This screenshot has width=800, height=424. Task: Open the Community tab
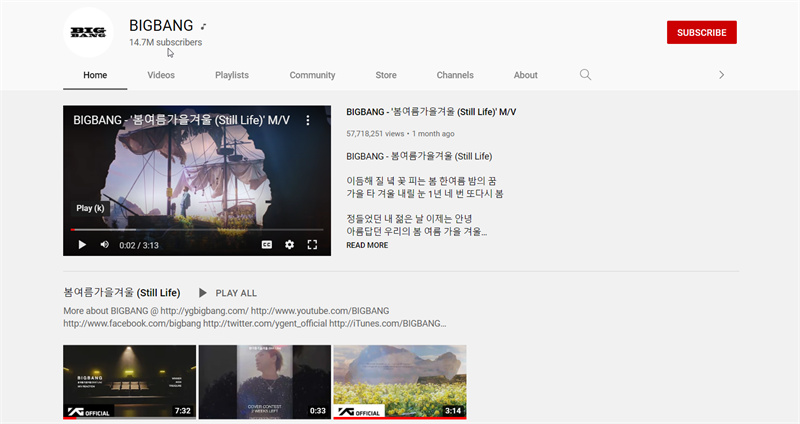(312, 75)
